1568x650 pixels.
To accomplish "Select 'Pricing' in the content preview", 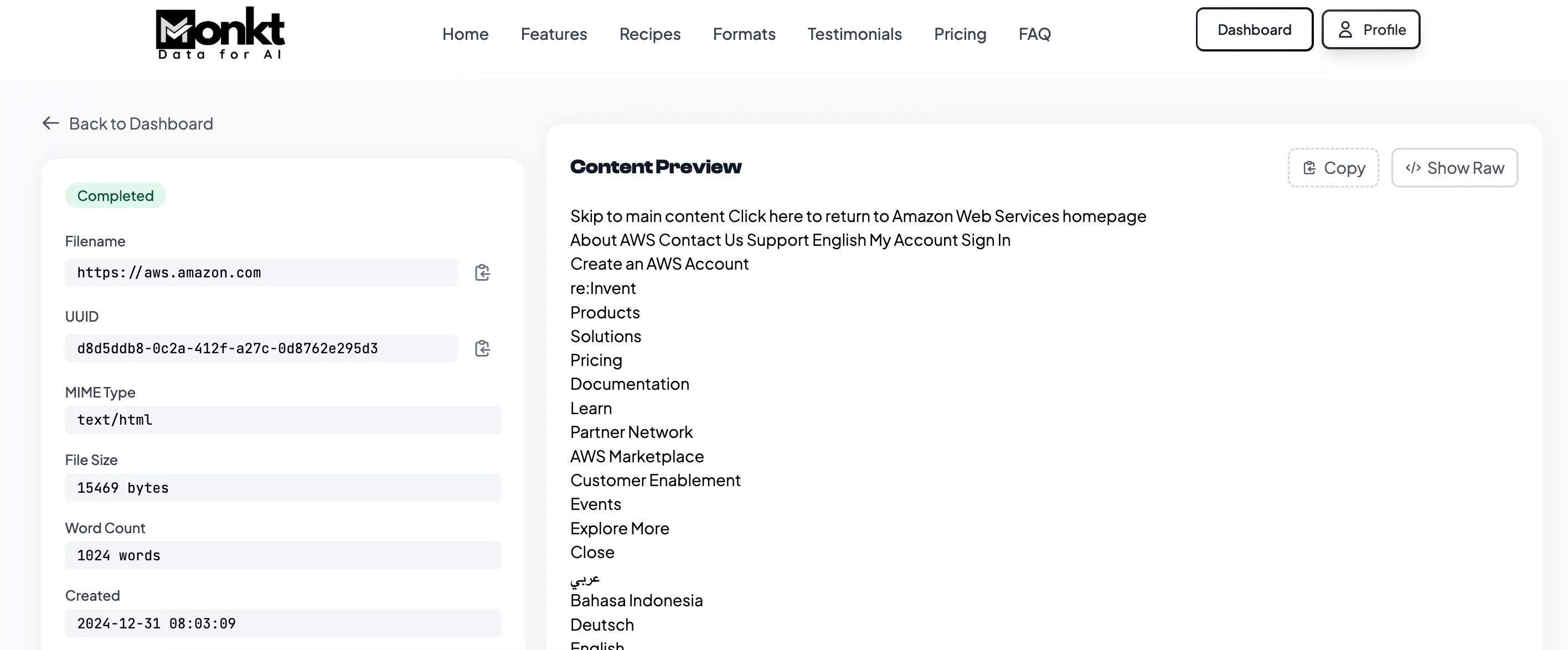I will (x=596, y=360).
